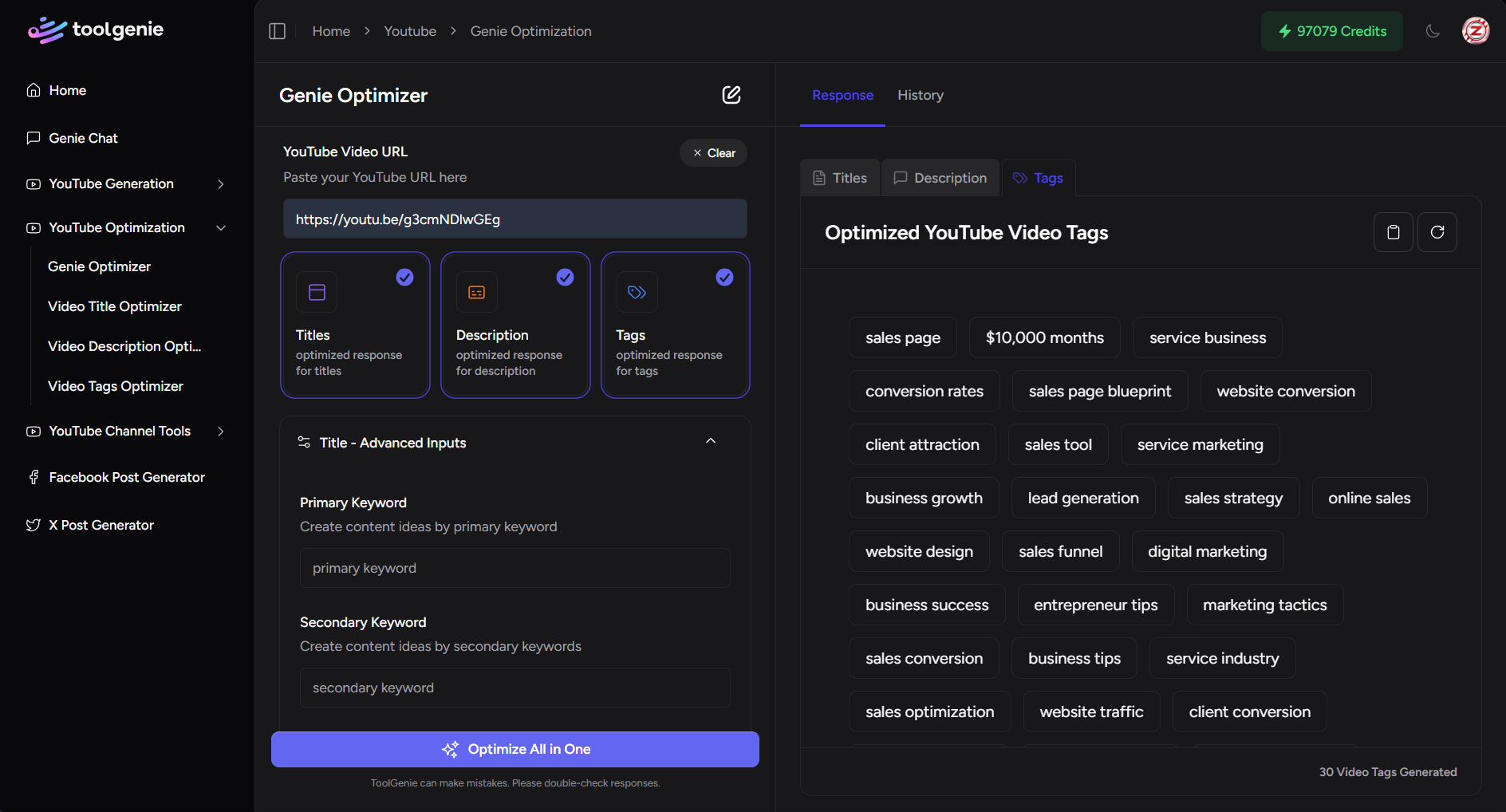
Task: Click the new edit icon beside Genie Optimizer
Action: coord(731,95)
